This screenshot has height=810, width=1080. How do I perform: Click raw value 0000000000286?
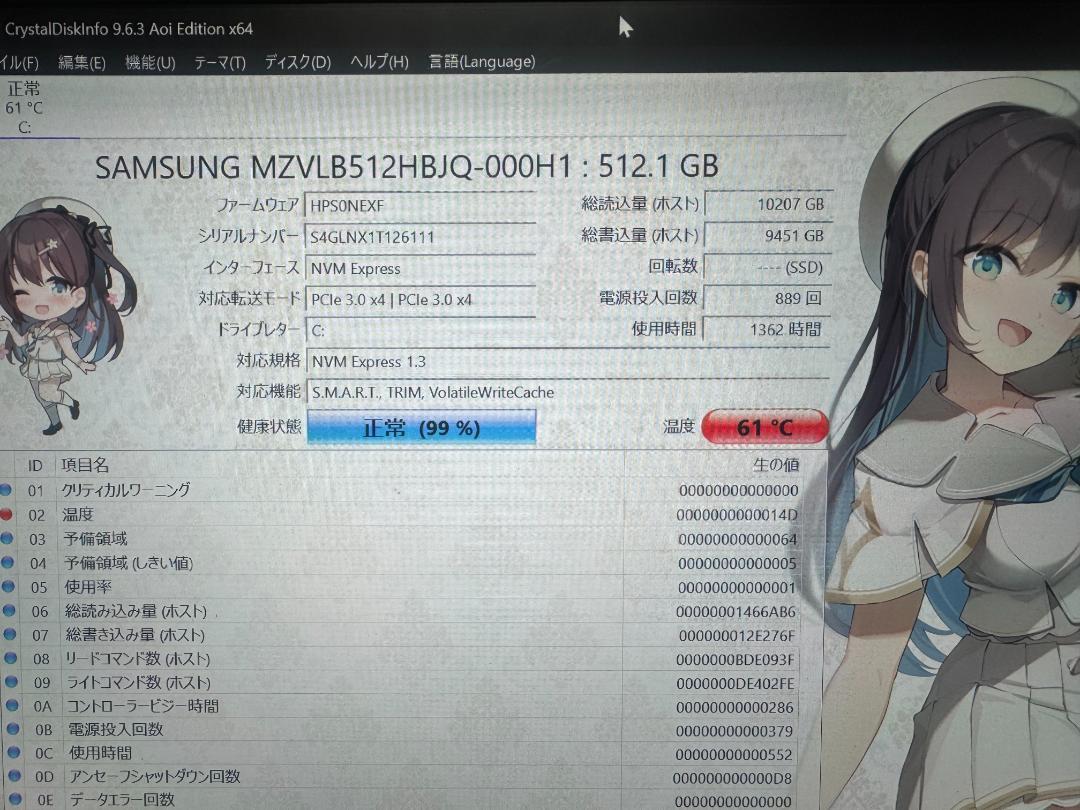(x=734, y=707)
